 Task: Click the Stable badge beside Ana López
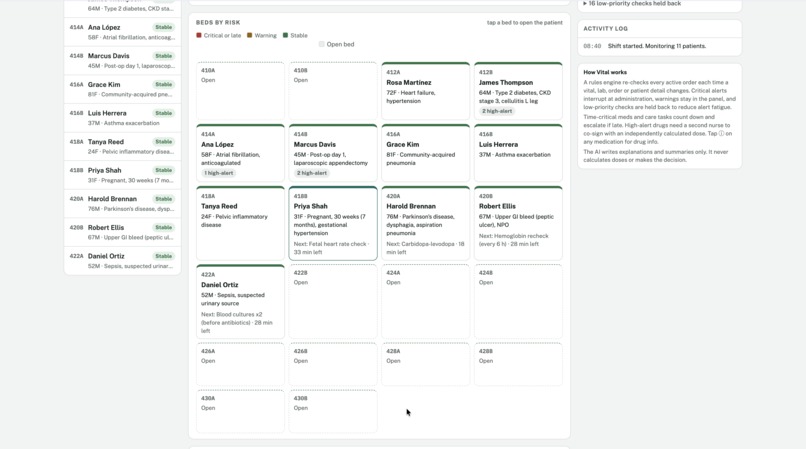coord(164,27)
